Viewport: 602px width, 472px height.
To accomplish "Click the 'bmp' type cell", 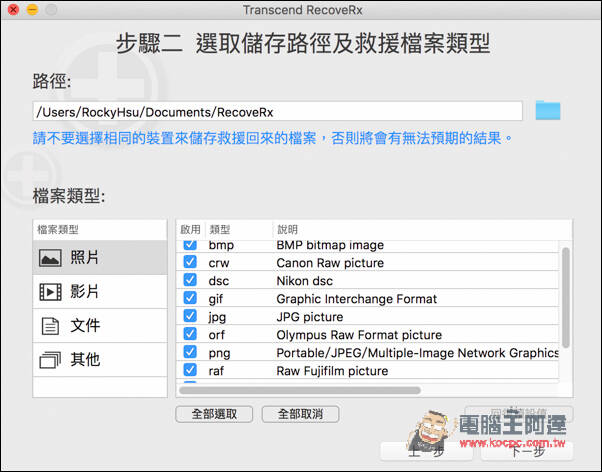I will [221, 245].
